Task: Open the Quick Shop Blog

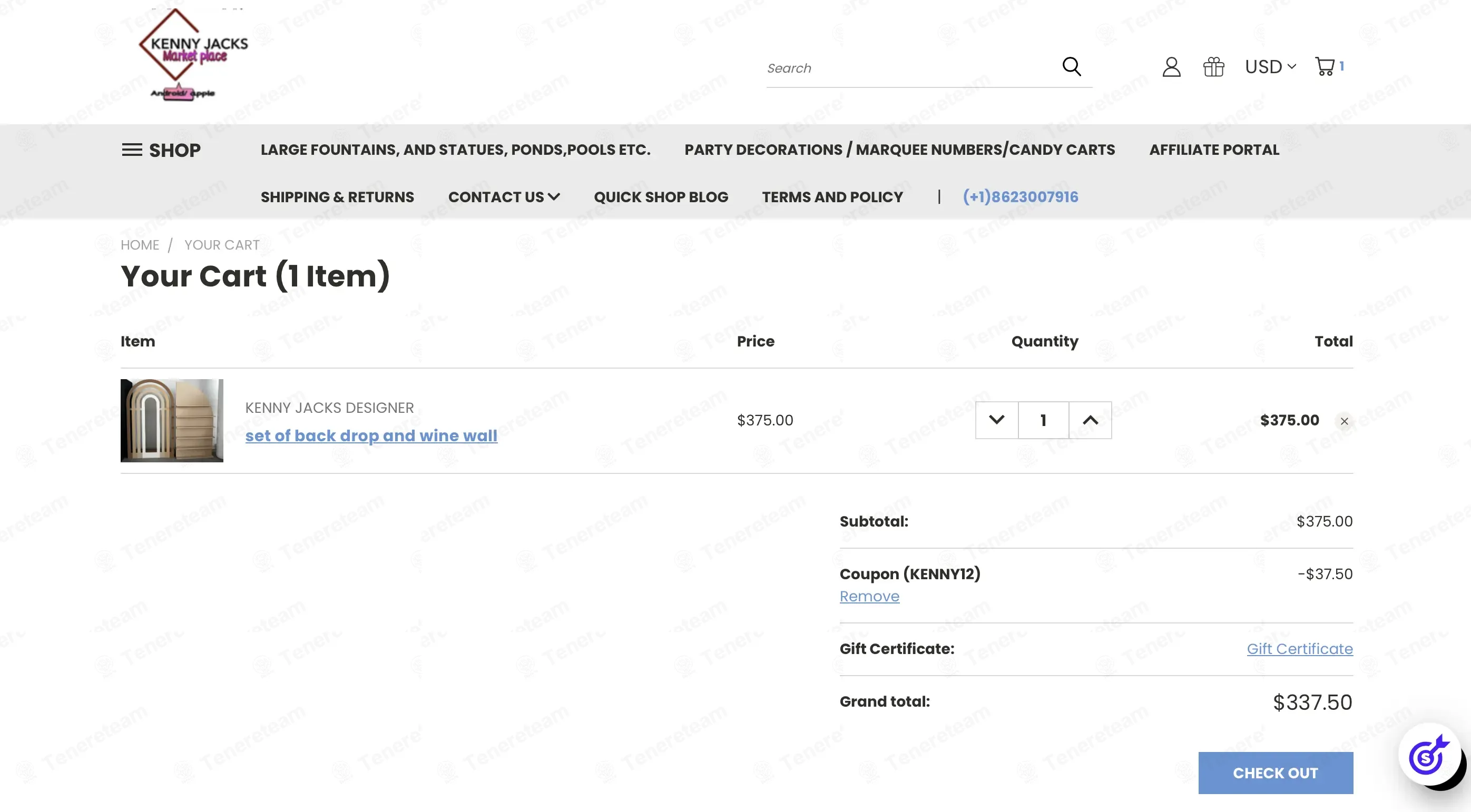Action: point(661,197)
